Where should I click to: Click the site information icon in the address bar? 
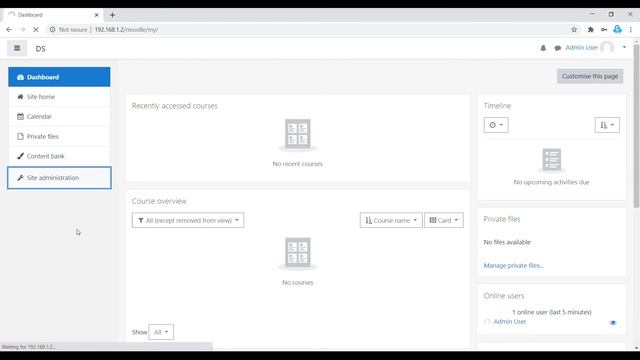coord(52,29)
